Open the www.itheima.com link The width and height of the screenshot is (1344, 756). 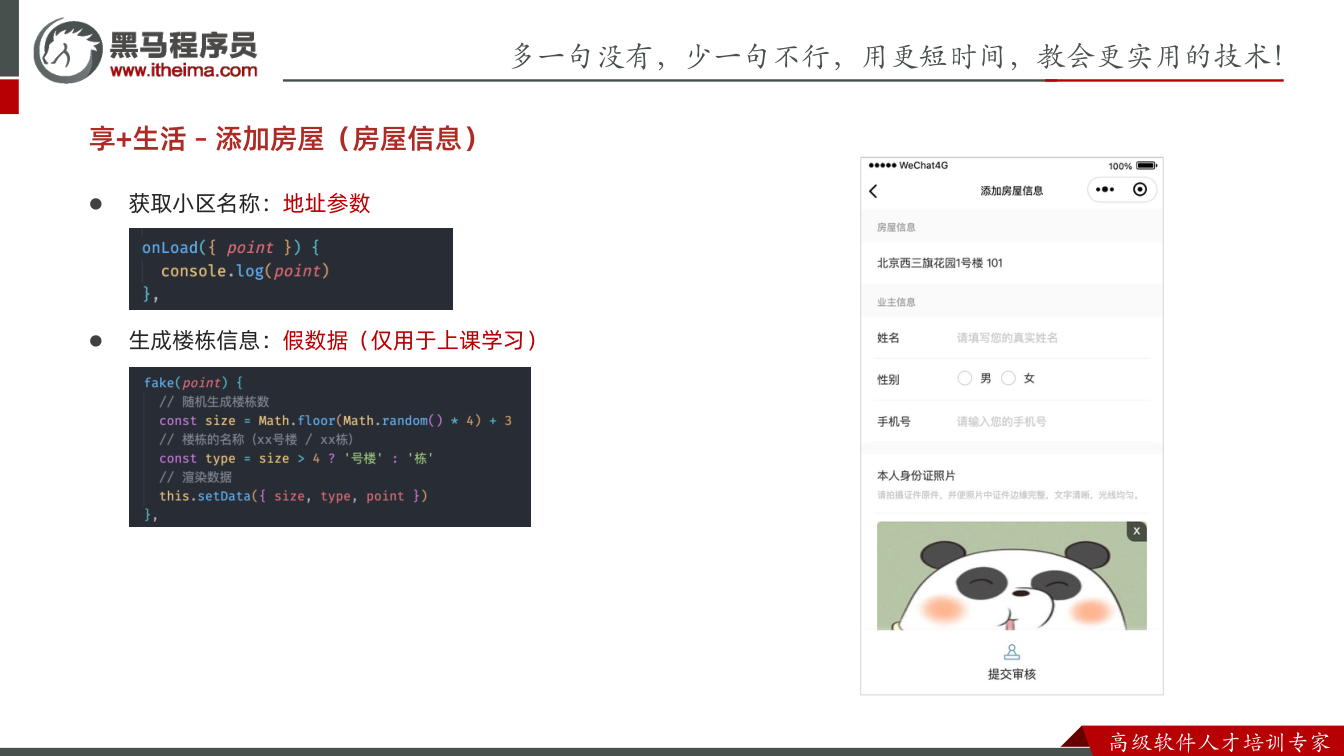184,70
